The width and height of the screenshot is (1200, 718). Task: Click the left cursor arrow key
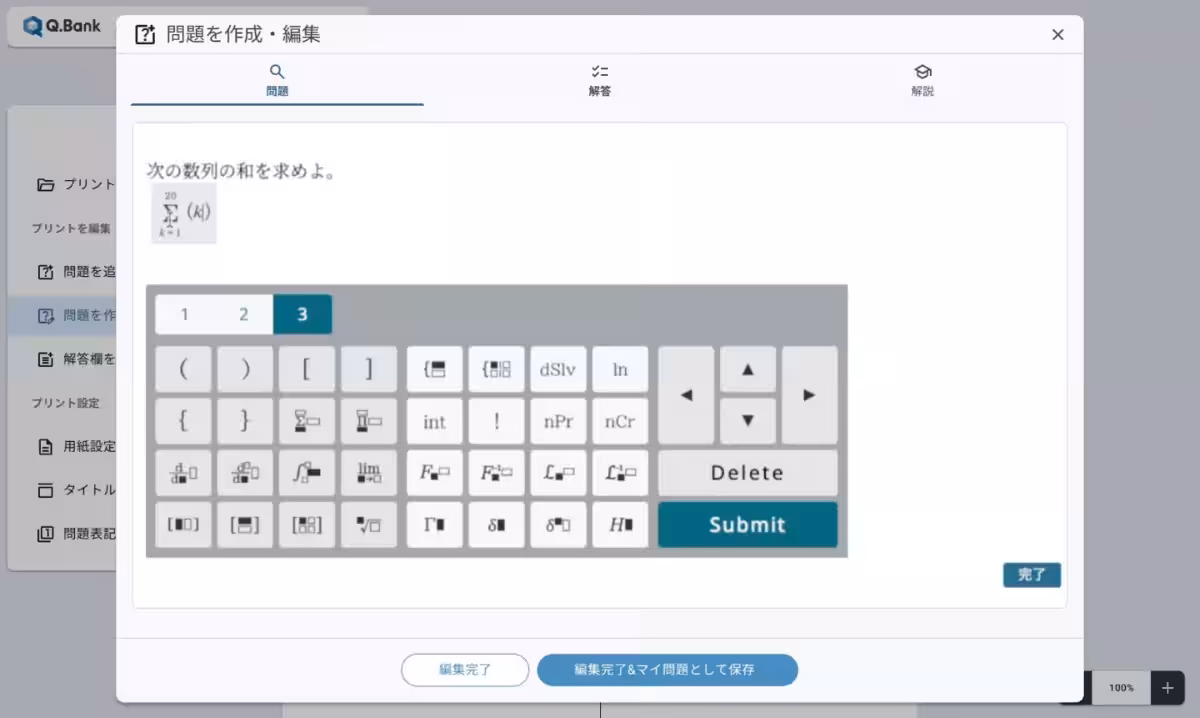pyautogui.click(x=686, y=394)
